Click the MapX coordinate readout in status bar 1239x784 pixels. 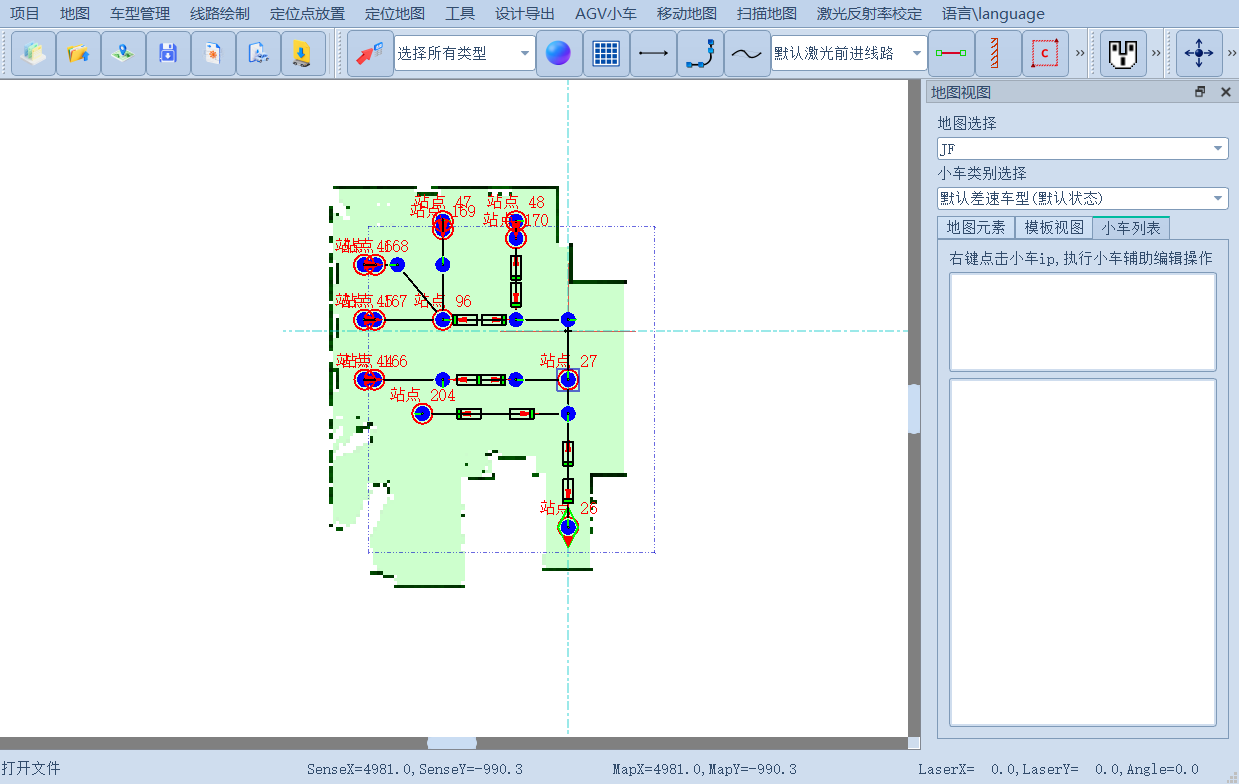pos(704,769)
